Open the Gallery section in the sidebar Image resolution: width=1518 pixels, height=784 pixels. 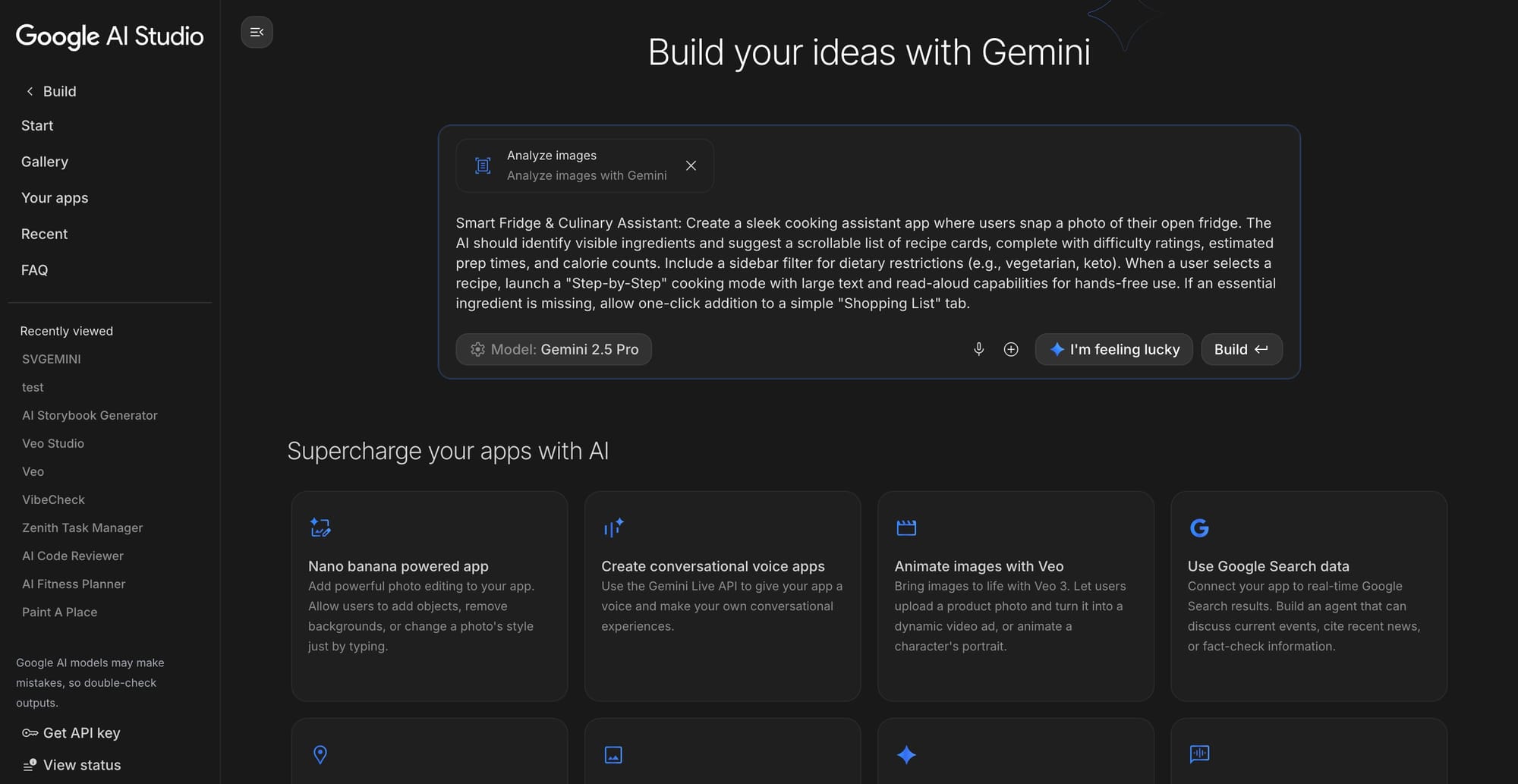click(x=44, y=161)
